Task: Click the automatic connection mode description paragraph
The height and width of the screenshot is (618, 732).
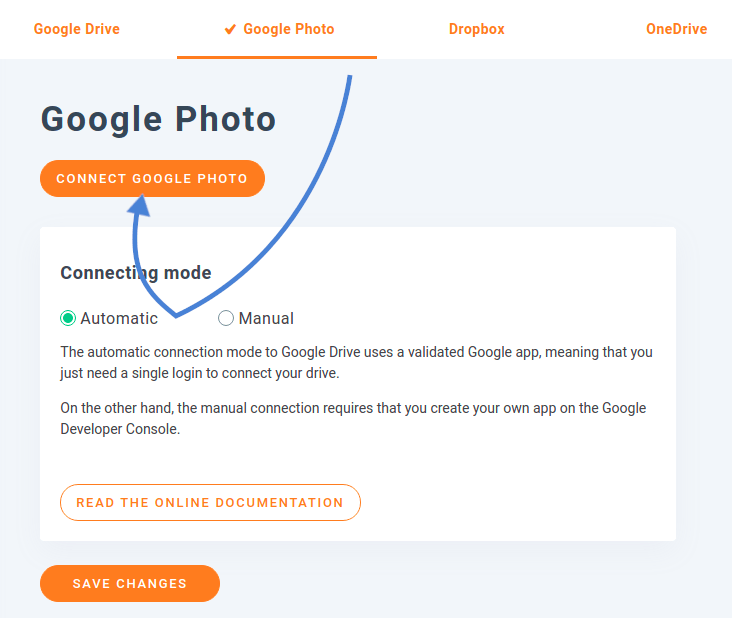Action: [x=356, y=363]
